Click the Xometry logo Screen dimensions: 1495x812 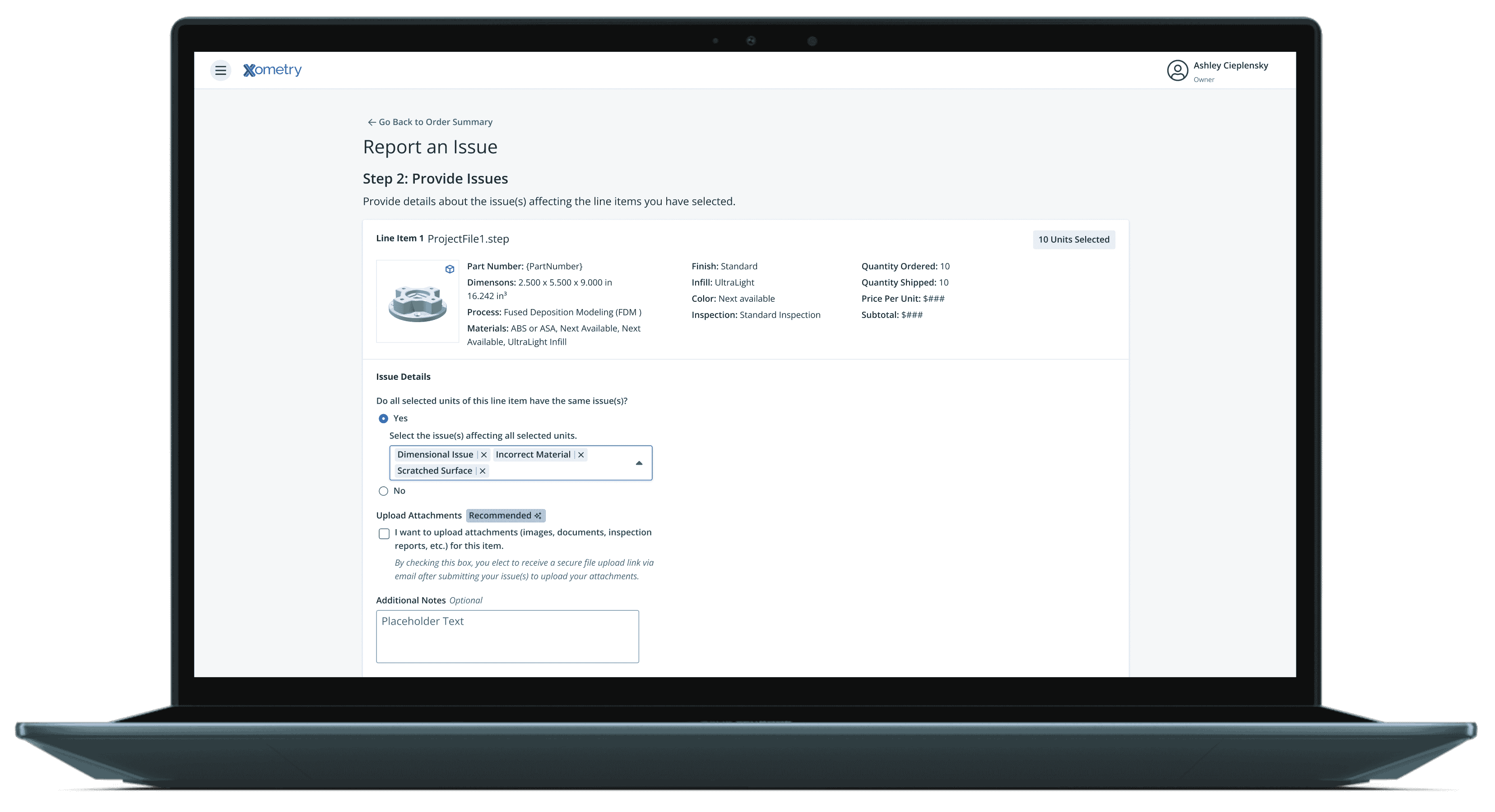pyautogui.click(x=272, y=70)
